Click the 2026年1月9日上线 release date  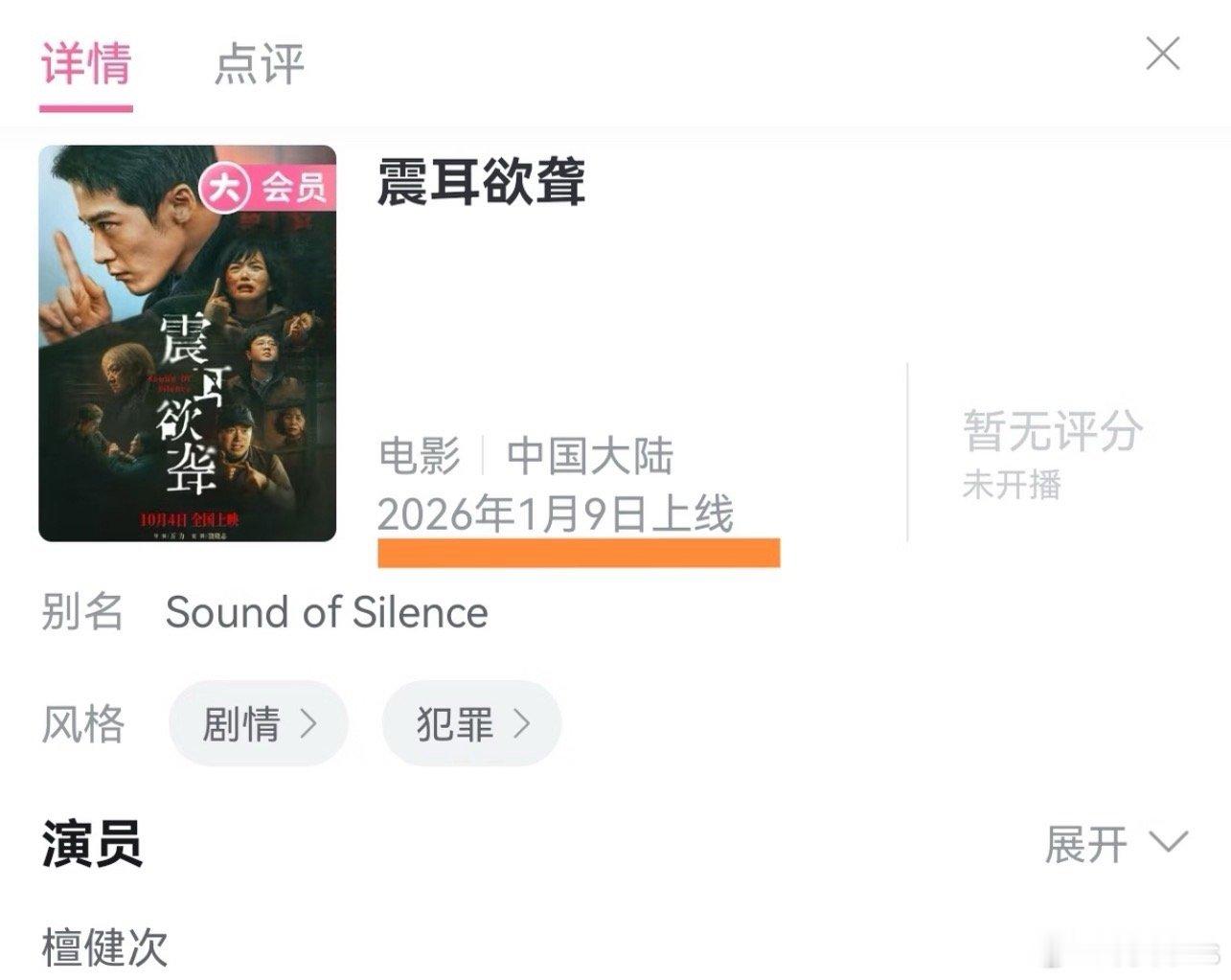556,514
